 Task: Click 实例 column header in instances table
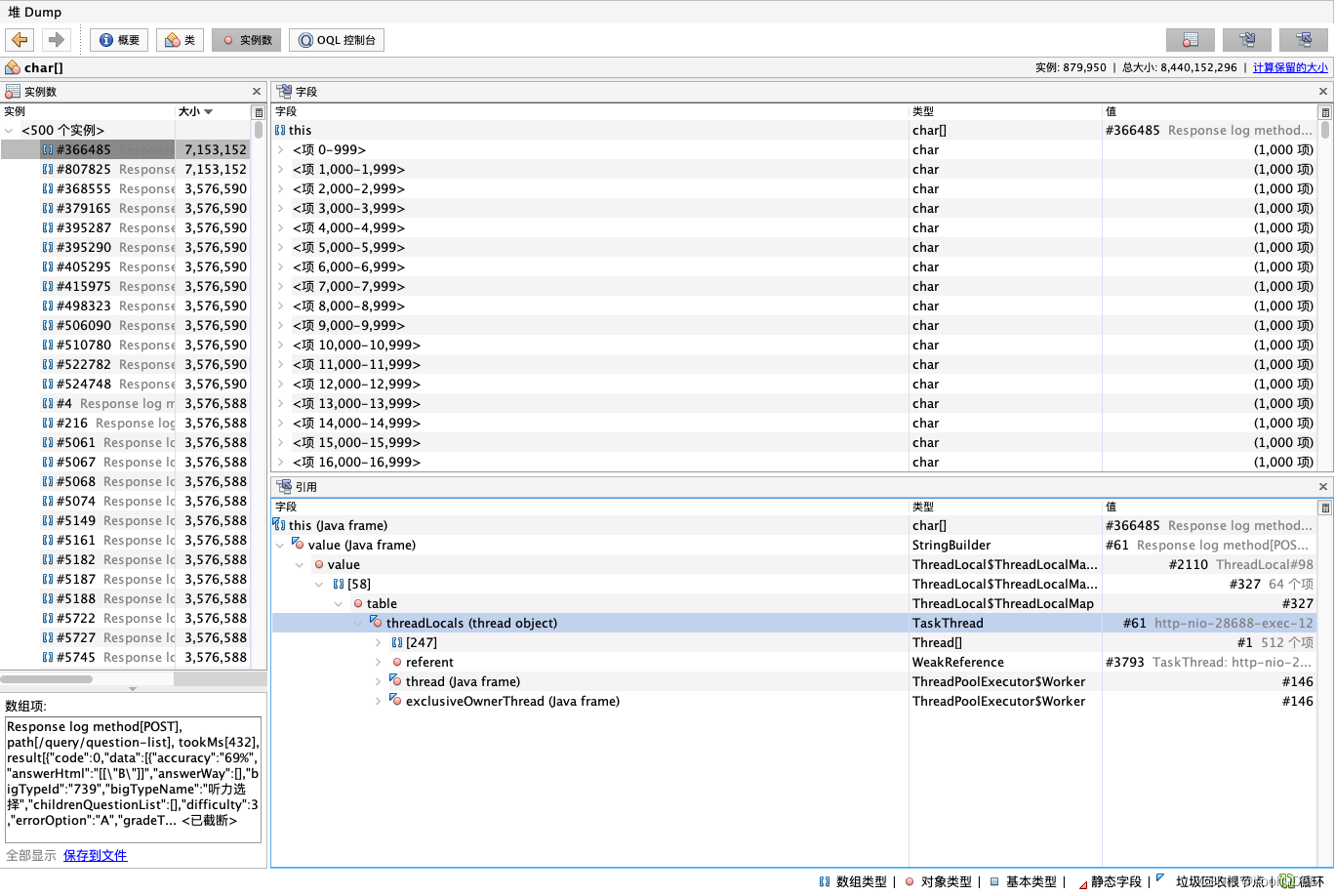(x=88, y=111)
